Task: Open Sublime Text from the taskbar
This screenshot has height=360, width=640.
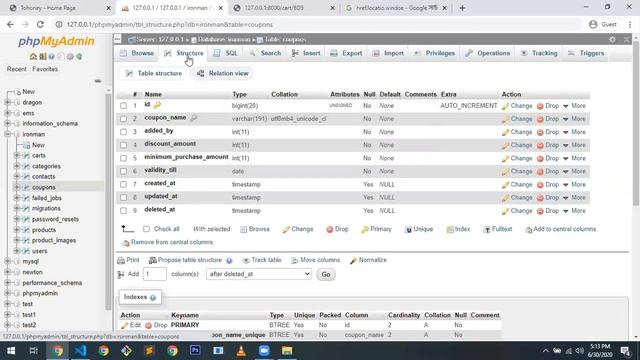Action: pyautogui.click(x=149, y=351)
